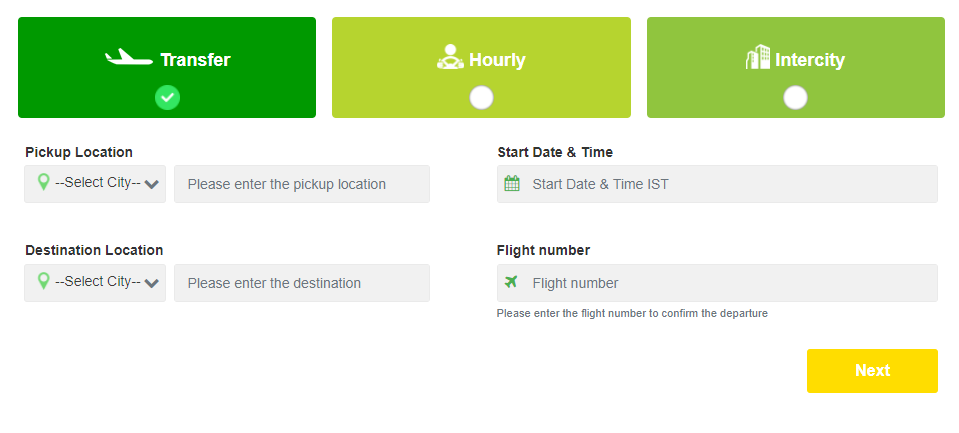Open the pickup Select City dropdown
959x433 pixels.
95,183
